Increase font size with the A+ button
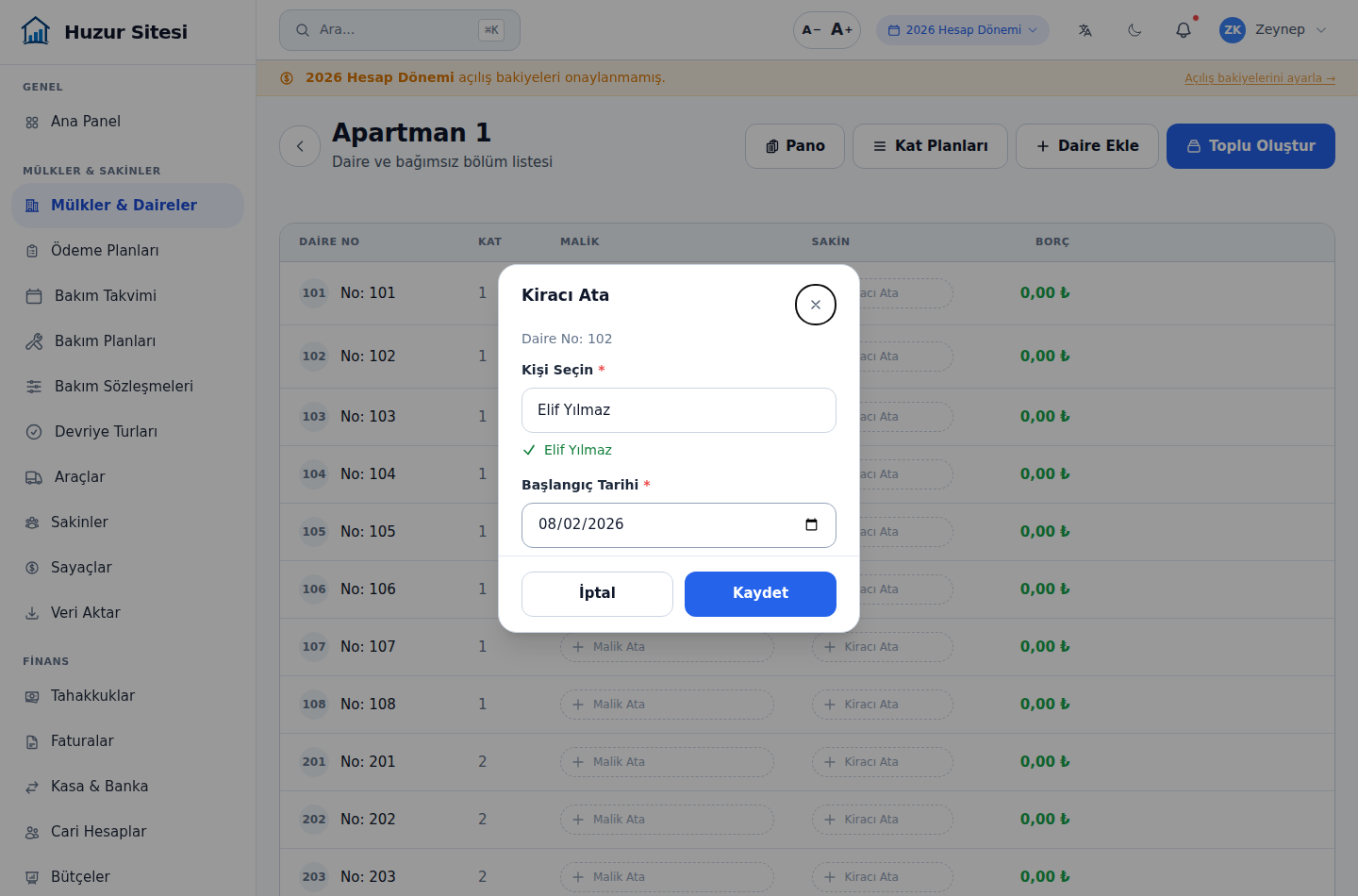This screenshot has width=1358, height=896. [842, 30]
